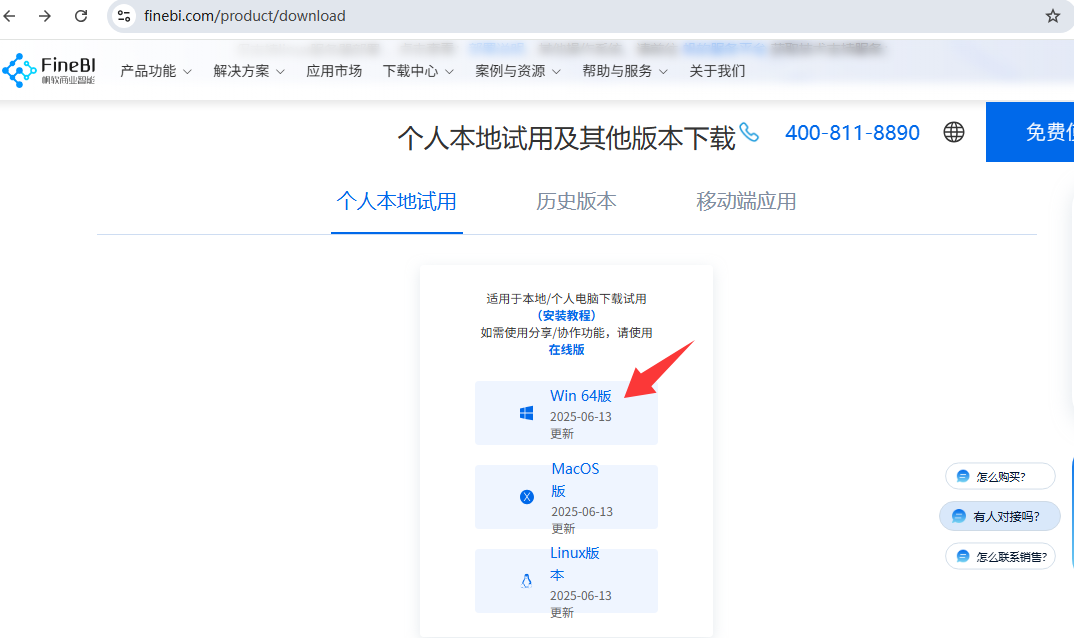The image size is (1074, 638).
Task: Click the MacOS X icon
Action: coord(527,497)
